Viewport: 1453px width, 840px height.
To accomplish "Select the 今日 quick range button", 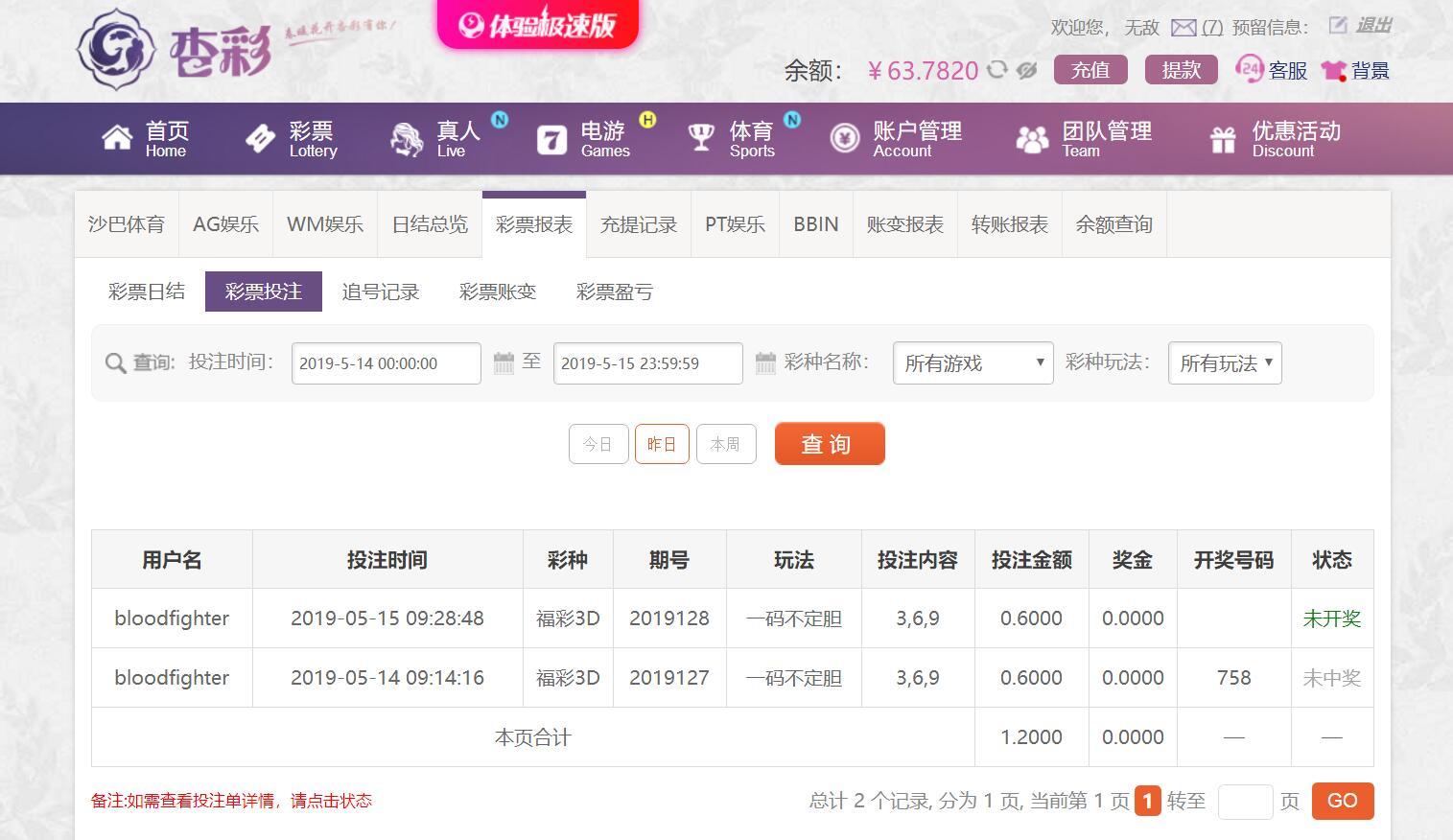I will [x=598, y=444].
